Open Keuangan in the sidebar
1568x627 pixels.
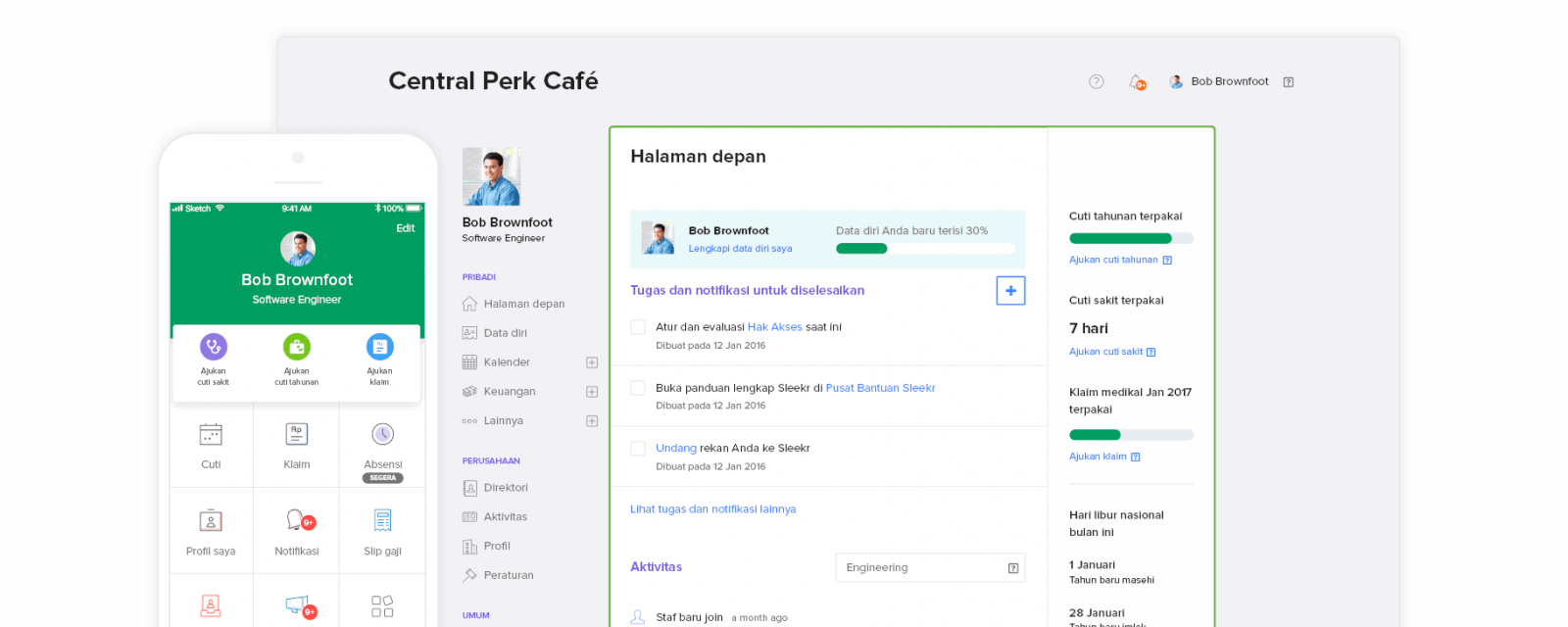point(499,392)
